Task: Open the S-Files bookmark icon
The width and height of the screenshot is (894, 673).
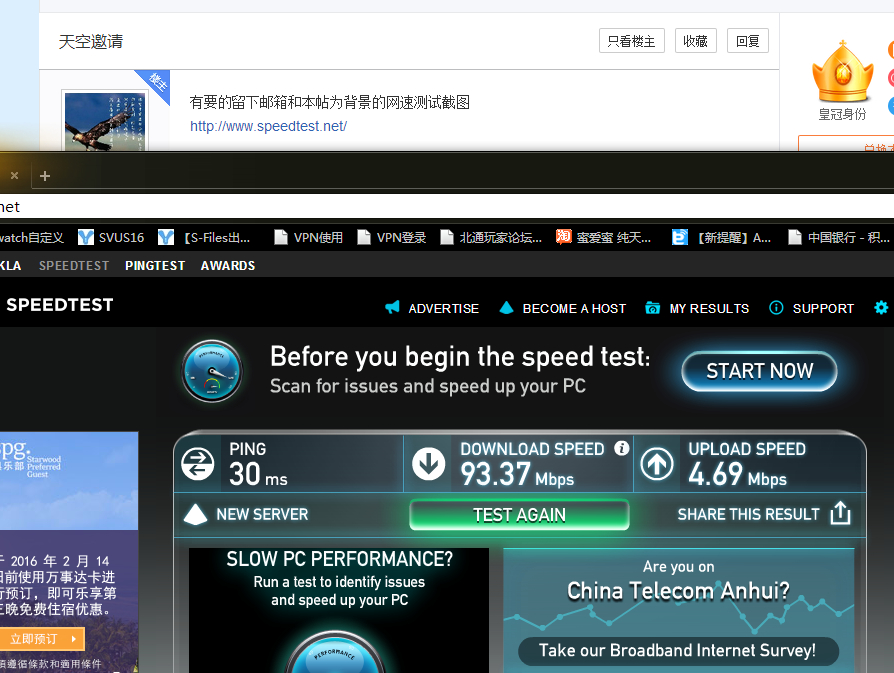Action: click(x=166, y=237)
